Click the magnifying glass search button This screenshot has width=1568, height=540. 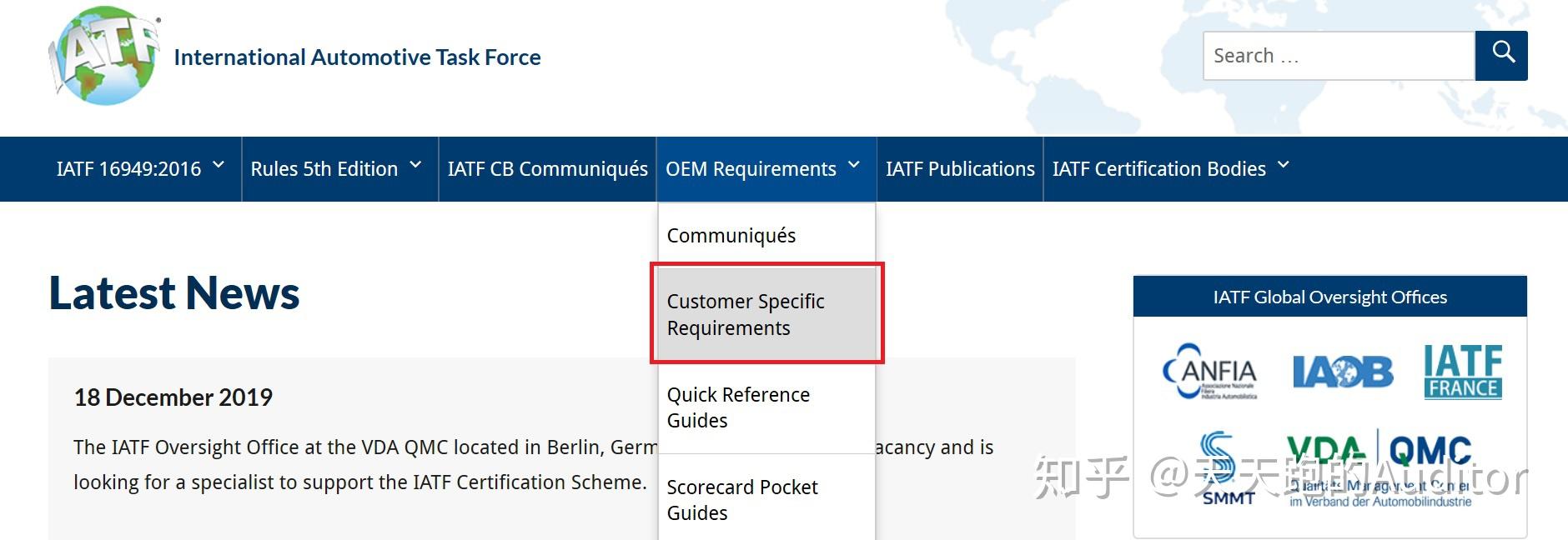click(1501, 55)
